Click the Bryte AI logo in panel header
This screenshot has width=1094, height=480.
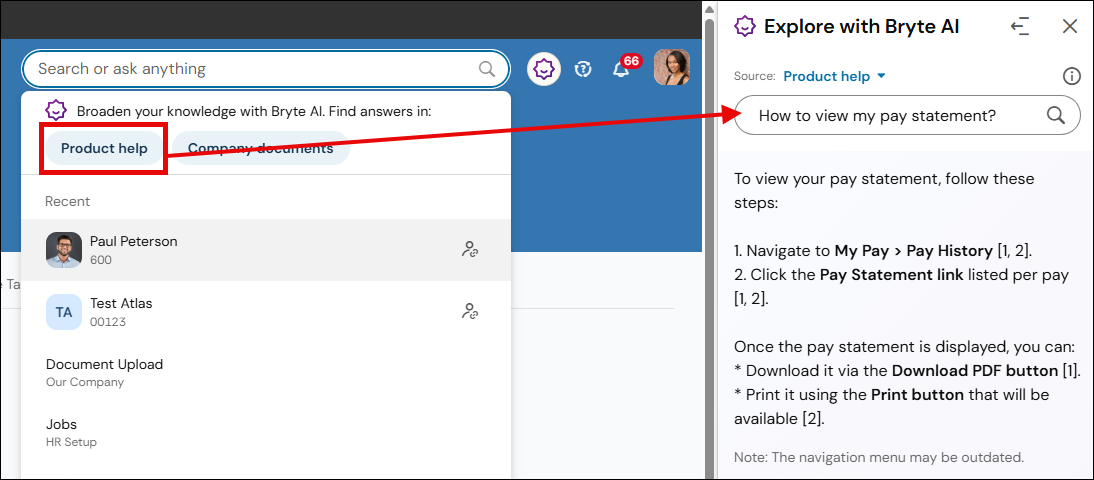tap(745, 27)
